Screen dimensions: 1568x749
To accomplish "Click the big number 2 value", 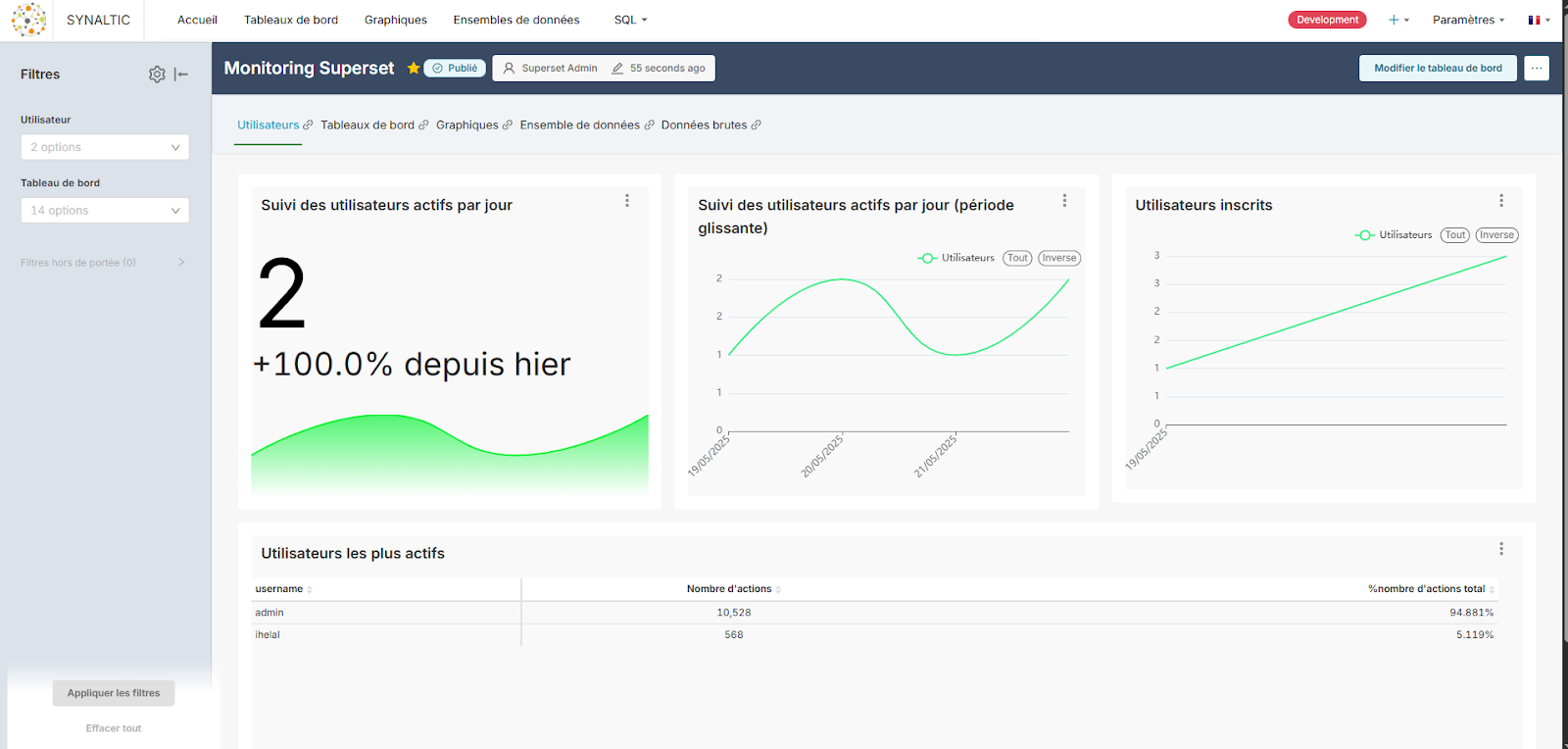I will pyautogui.click(x=282, y=294).
